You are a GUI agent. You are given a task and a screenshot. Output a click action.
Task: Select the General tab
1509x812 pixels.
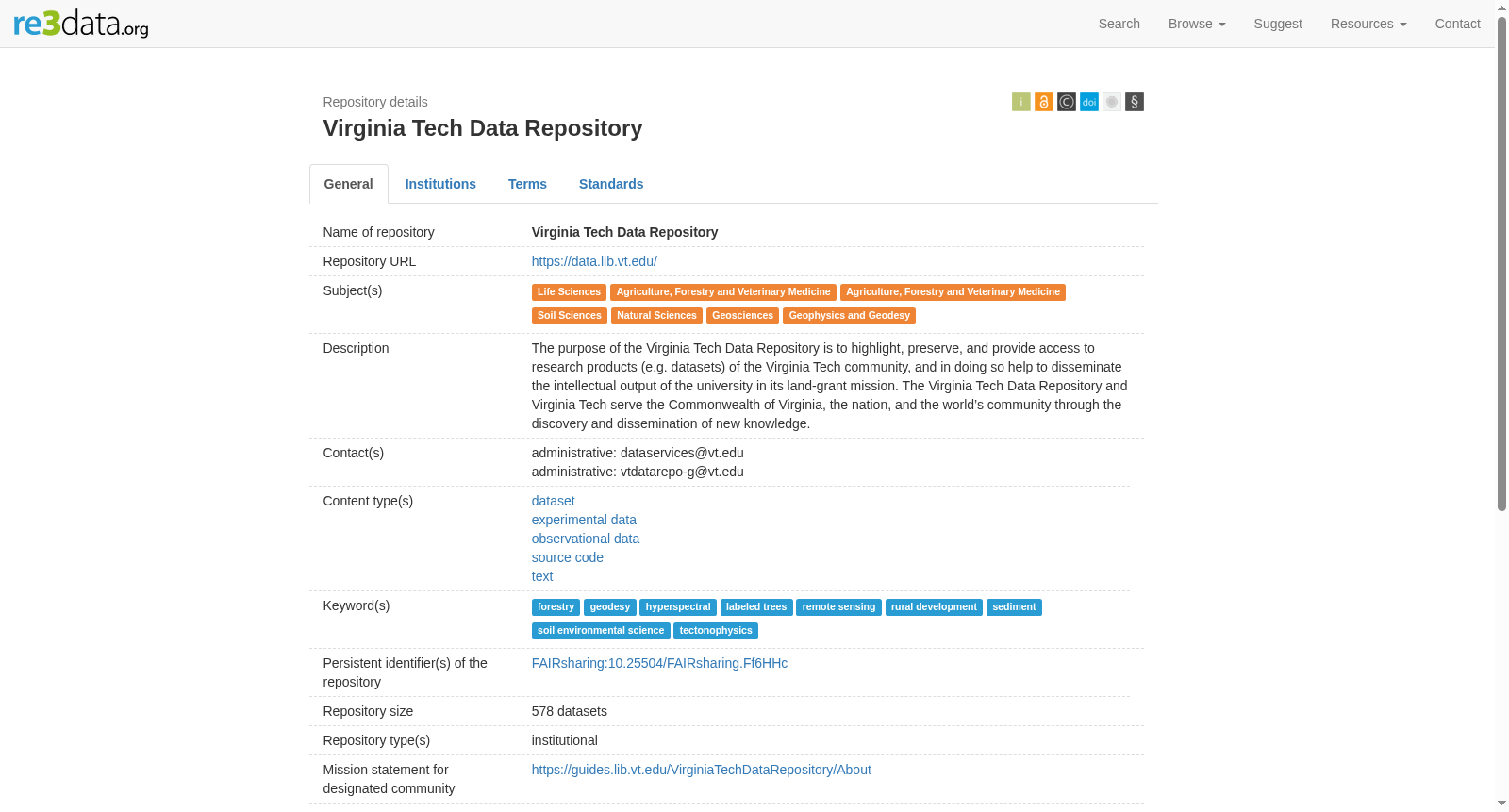click(348, 184)
